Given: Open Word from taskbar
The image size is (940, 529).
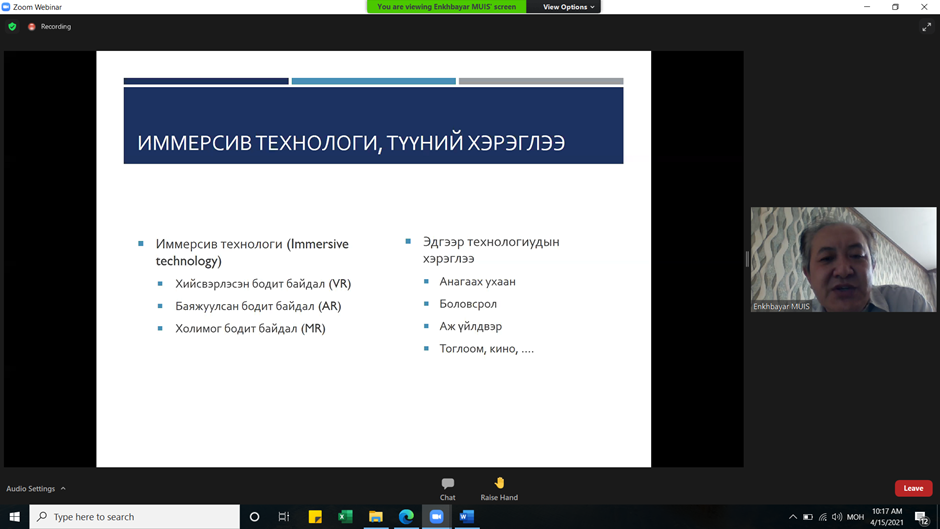Looking at the screenshot, I should click(467, 516).
